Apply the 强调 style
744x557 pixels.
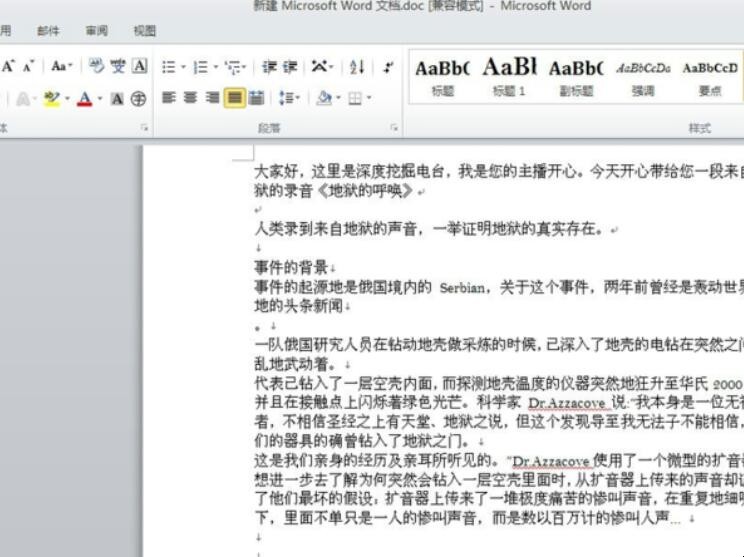pos(643,77)
